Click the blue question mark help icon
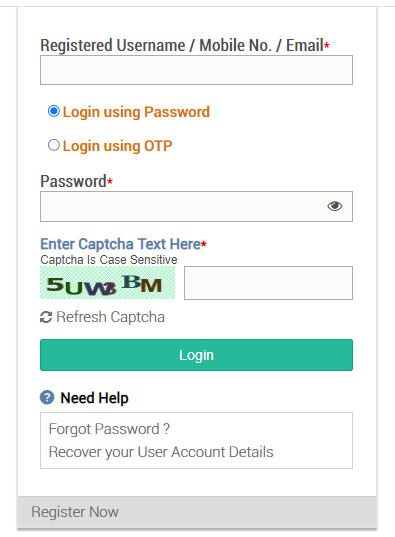The height and width of the screenshot is (537, 395). coord(47,398)
